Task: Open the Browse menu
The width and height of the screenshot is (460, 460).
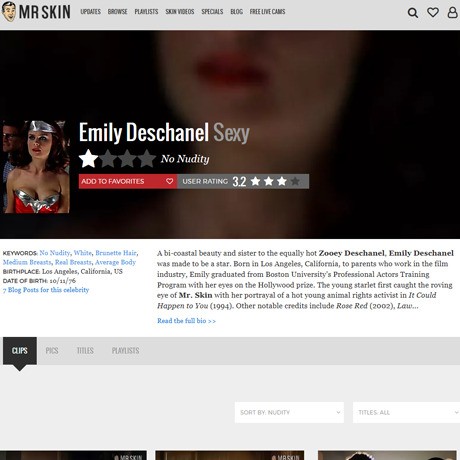Action: click(117, 12)
